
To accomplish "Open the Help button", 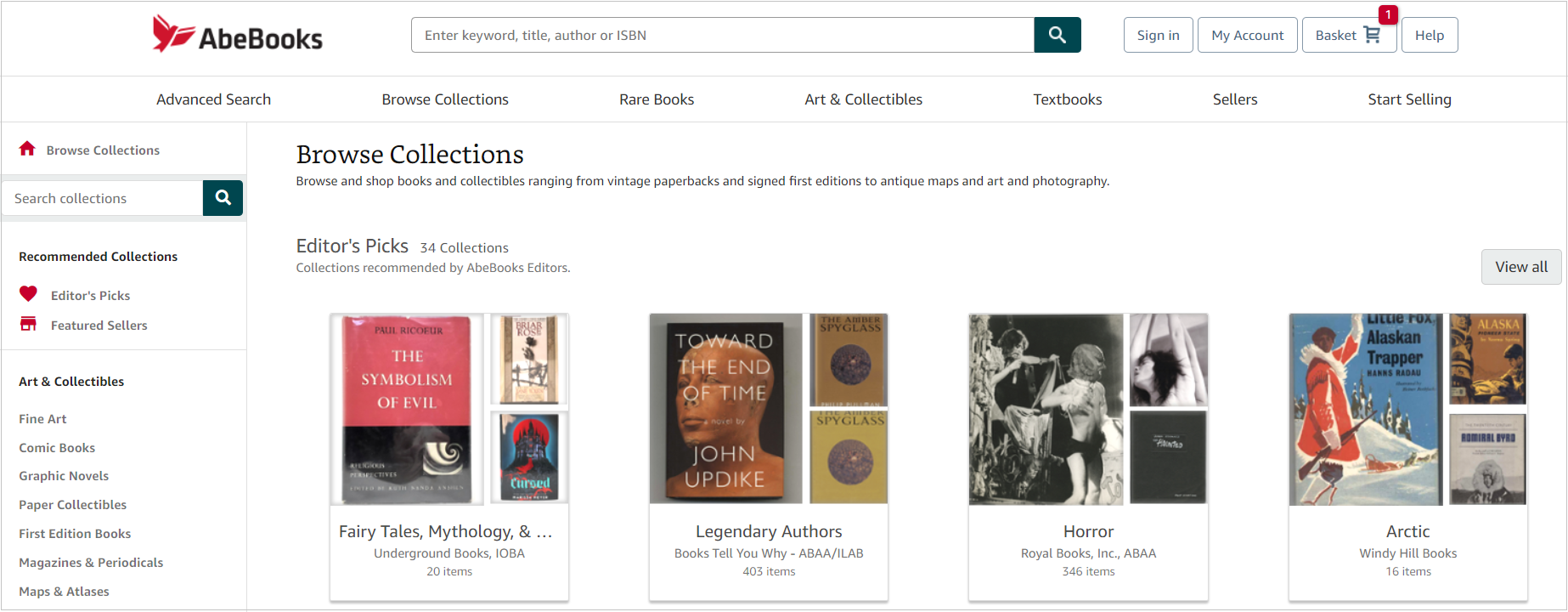I will (1430, 35).
